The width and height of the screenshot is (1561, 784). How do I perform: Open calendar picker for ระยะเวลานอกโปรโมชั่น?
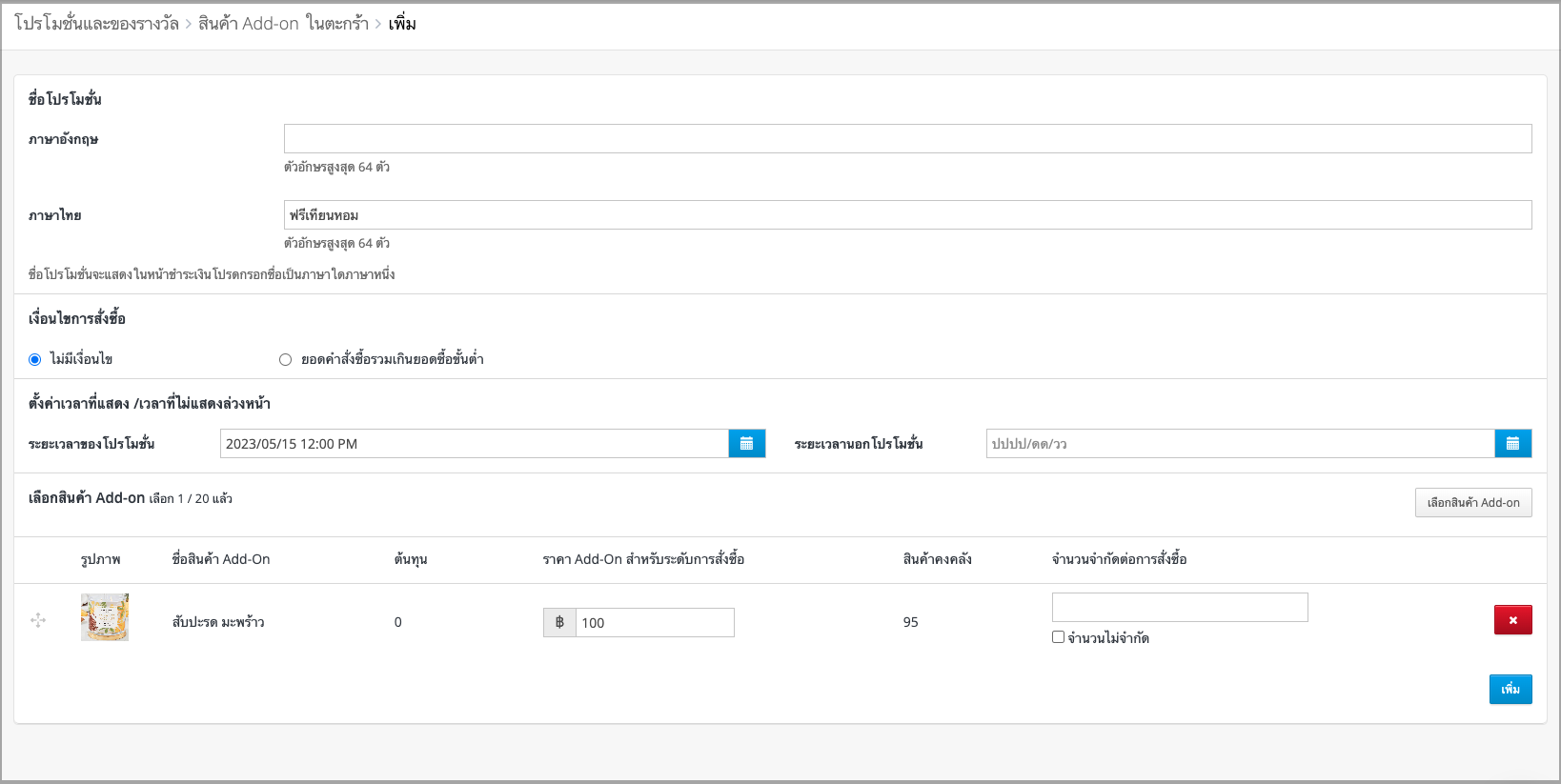coord(1513,444)
